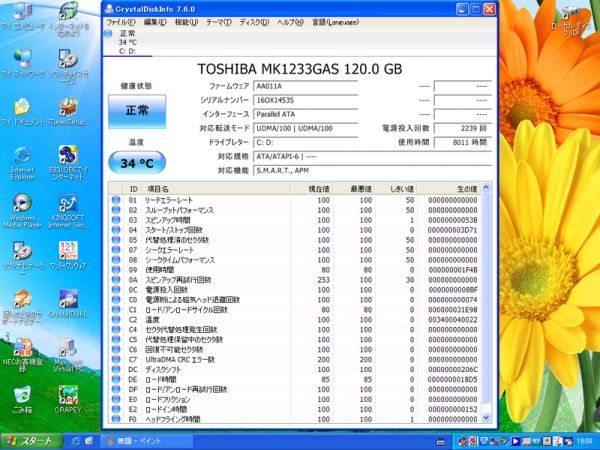Screen dimensions: 600x450
Task: Click the ファームウェア field AA011A
Action: pyautogui.click(x=305, y=86)
